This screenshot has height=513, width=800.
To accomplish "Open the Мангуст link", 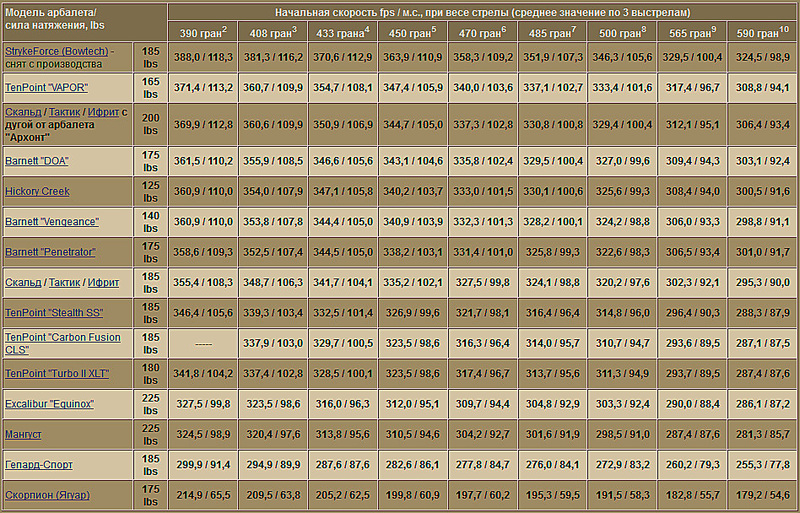I will coord(23,434).
